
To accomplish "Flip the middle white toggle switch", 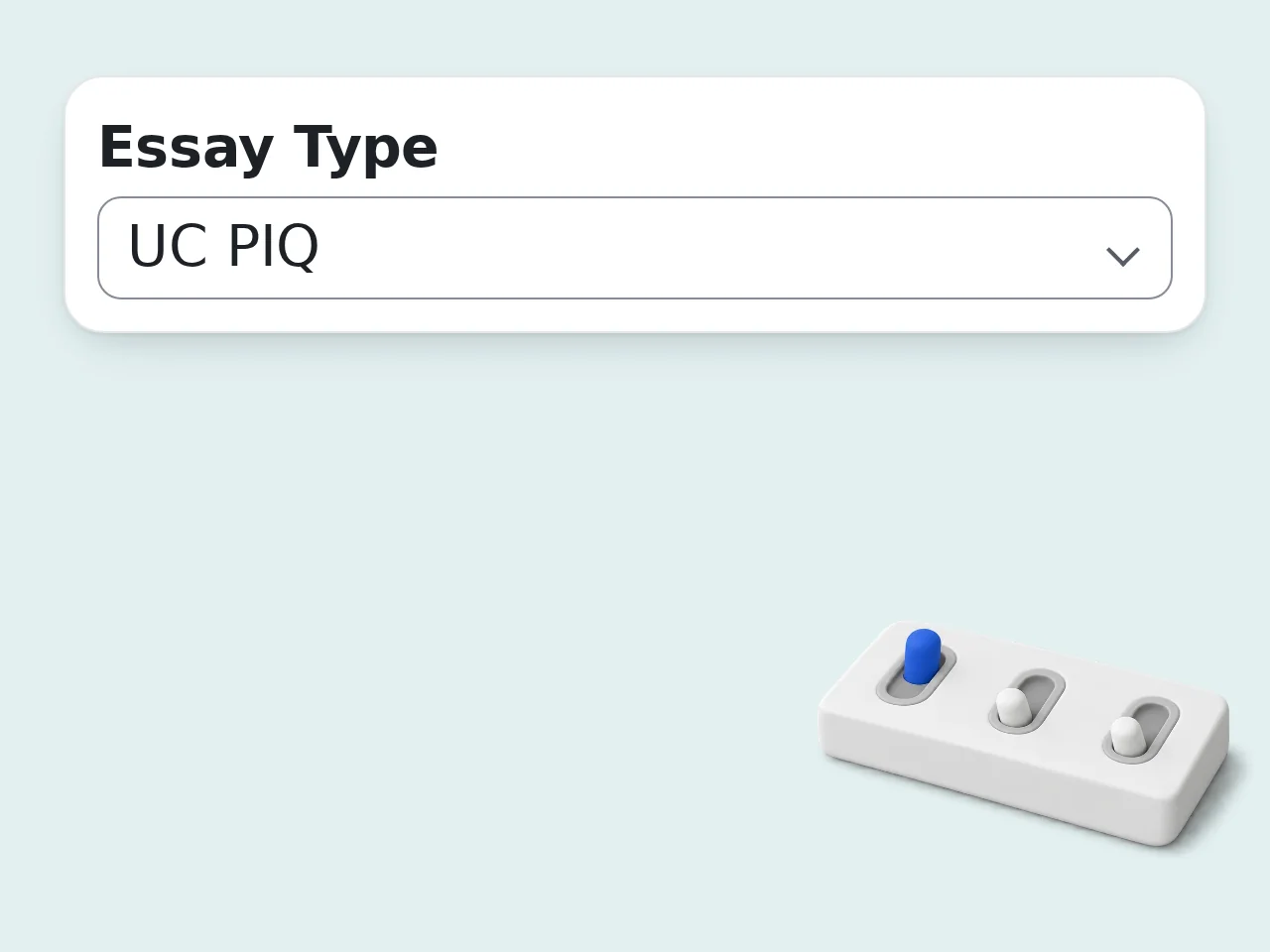I will [1027, 702].
